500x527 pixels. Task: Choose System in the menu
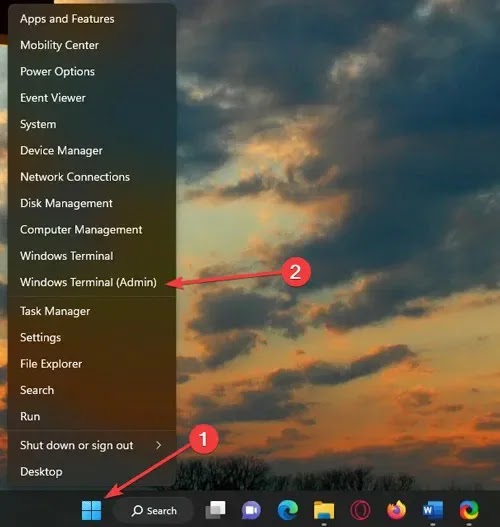pos(91,124)
